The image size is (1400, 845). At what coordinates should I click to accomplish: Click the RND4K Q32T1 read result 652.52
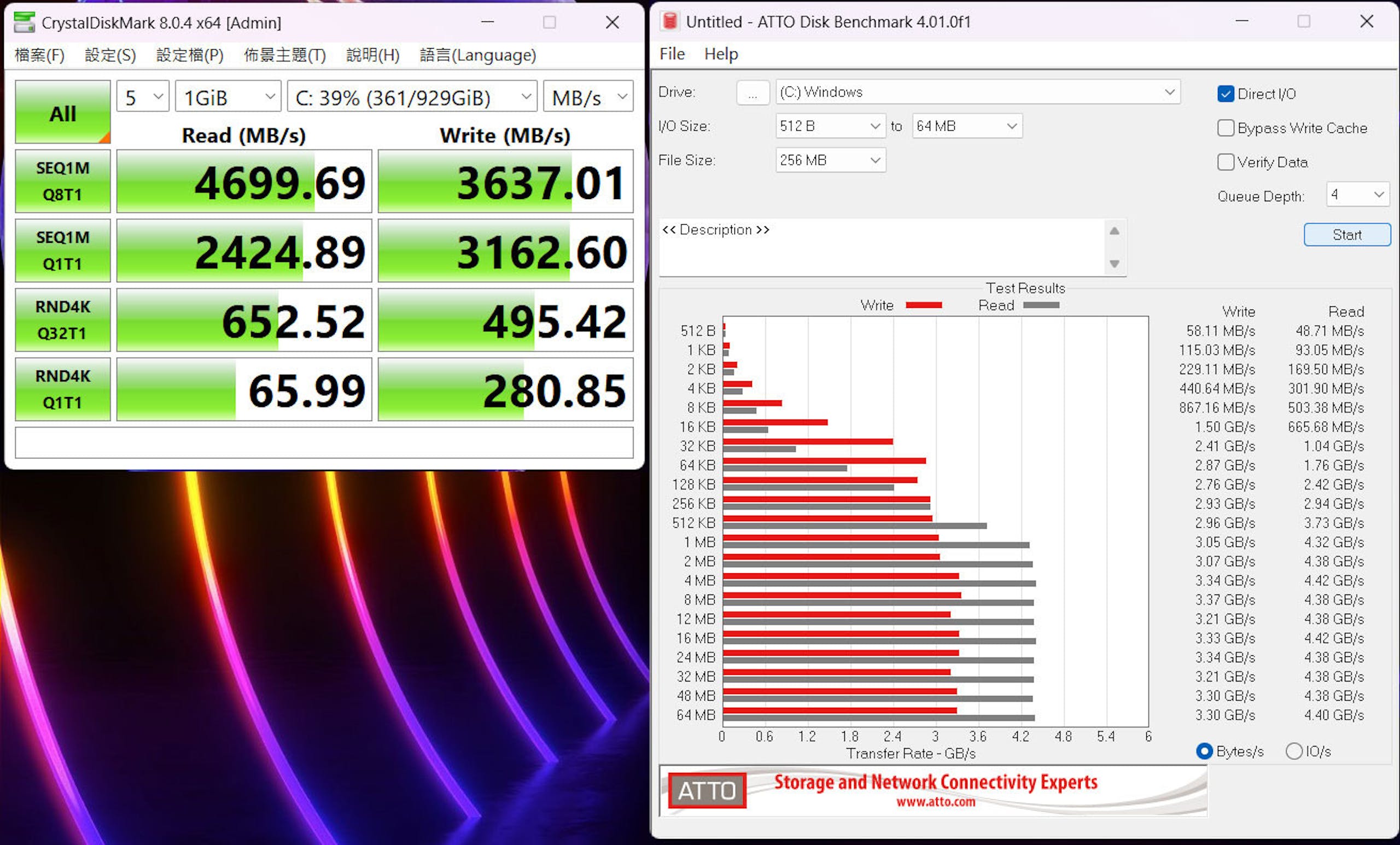coord(244,320)
